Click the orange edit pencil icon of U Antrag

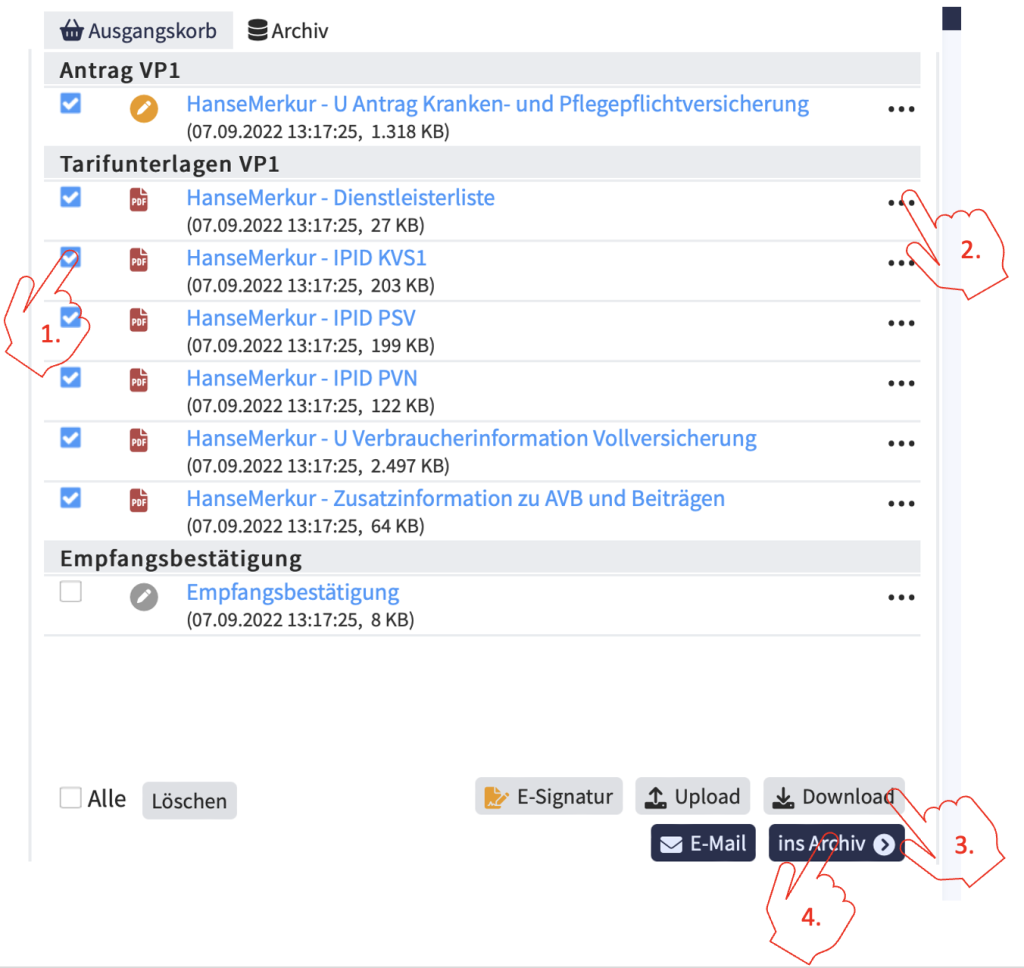pyautogui.click(x=144, y=108)
